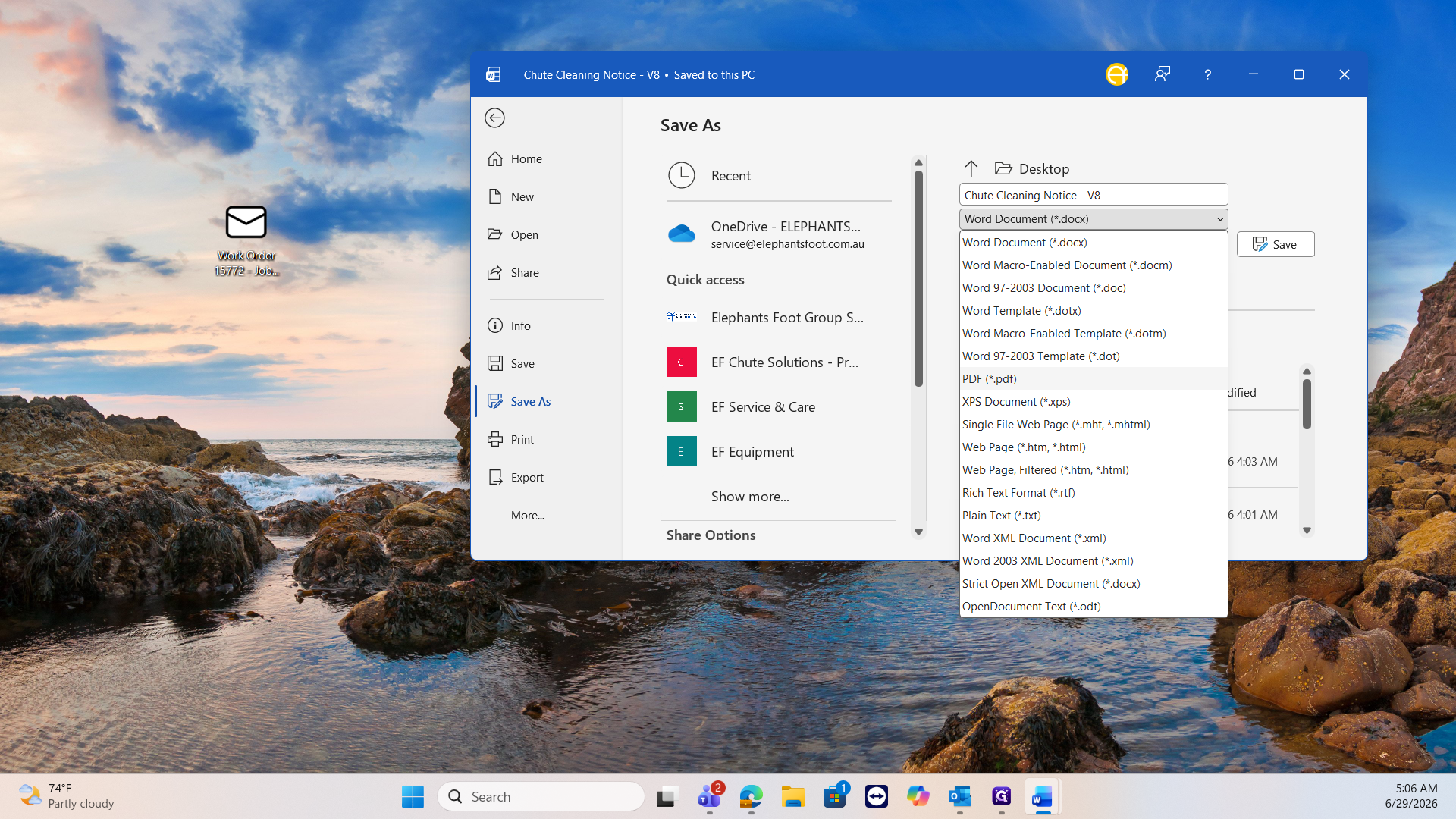The width and height of the screenshot is (1456, 819).
Task: Collapse the Word Document file type combo box
Action: tap(1093, 218)
